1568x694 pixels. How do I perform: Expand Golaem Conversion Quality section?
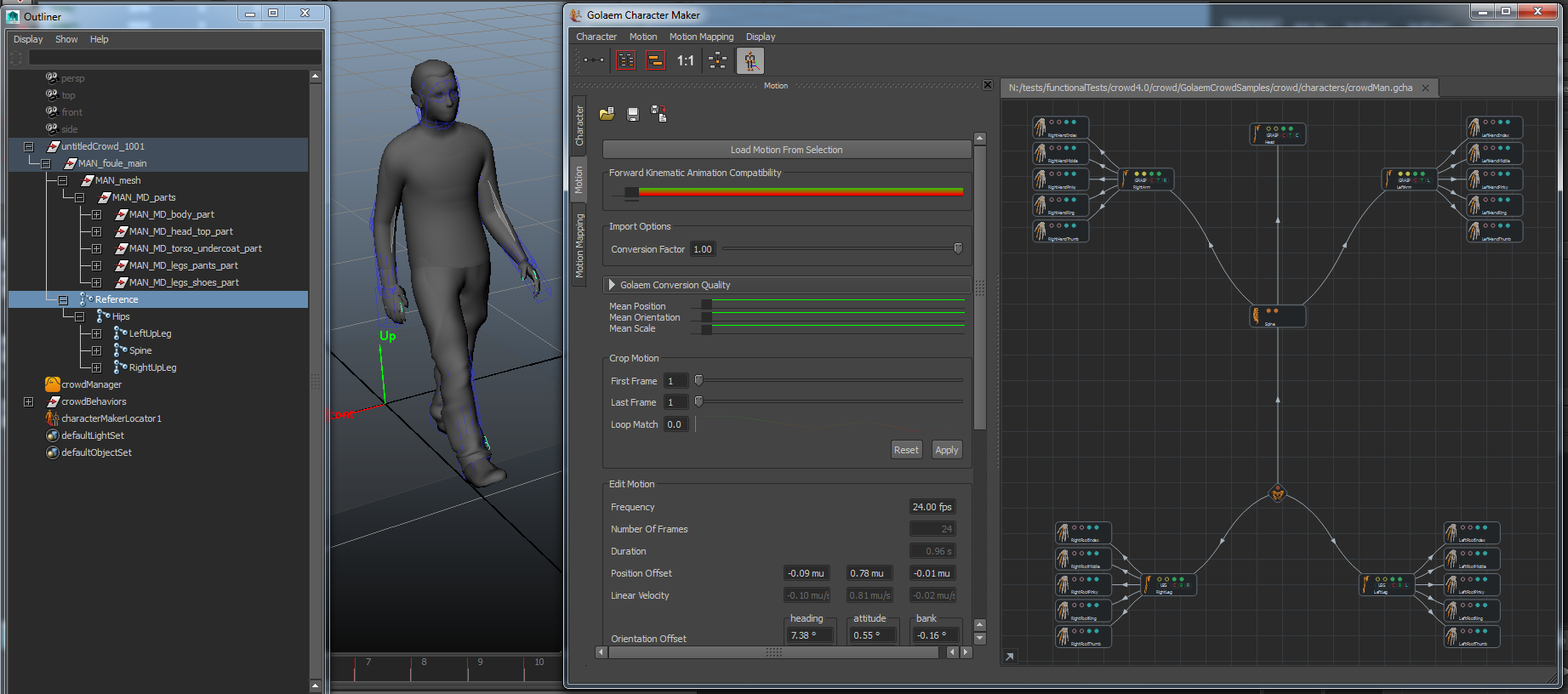coord(612,285)
